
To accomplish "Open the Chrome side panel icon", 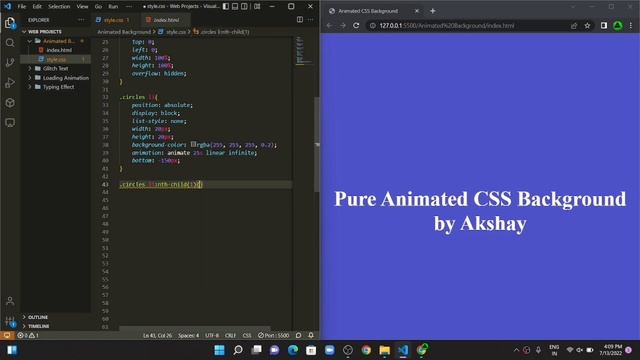I will click(x=604, y=25).
